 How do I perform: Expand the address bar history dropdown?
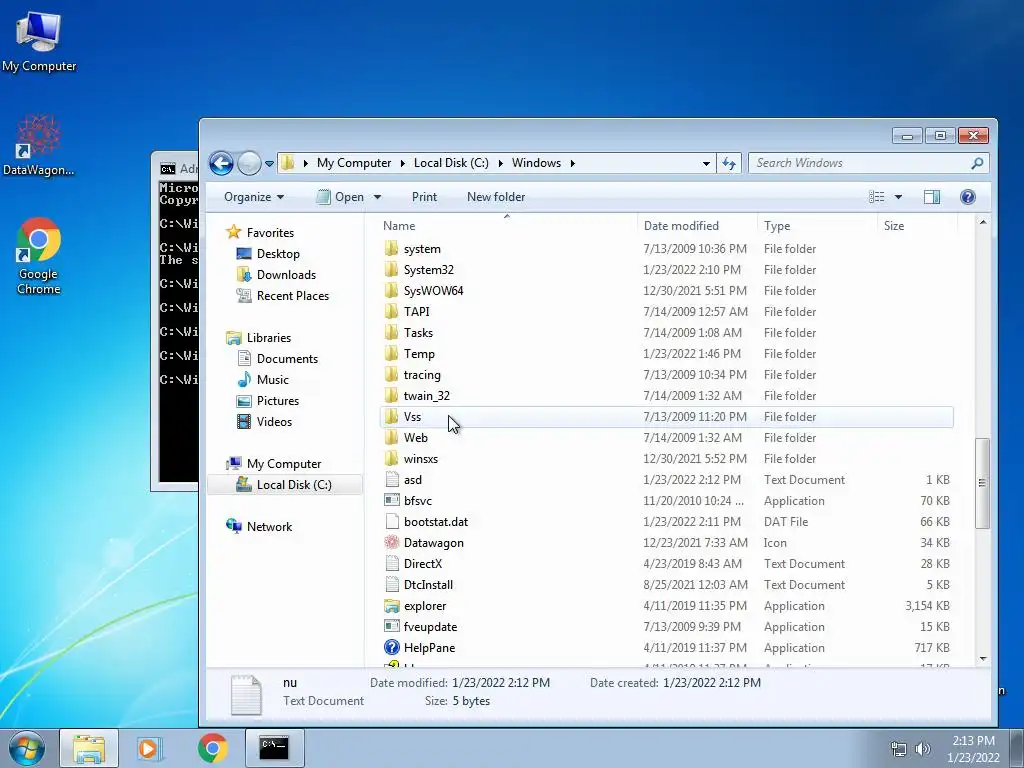pos(706,164)
